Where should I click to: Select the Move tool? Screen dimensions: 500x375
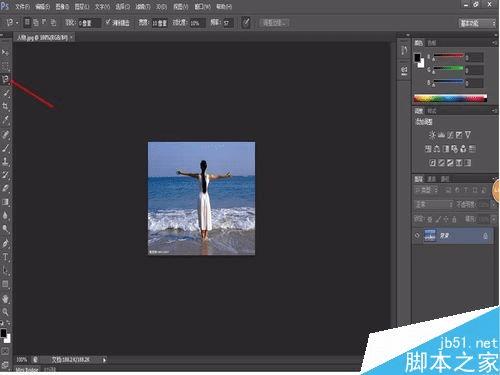click(5, 52)
